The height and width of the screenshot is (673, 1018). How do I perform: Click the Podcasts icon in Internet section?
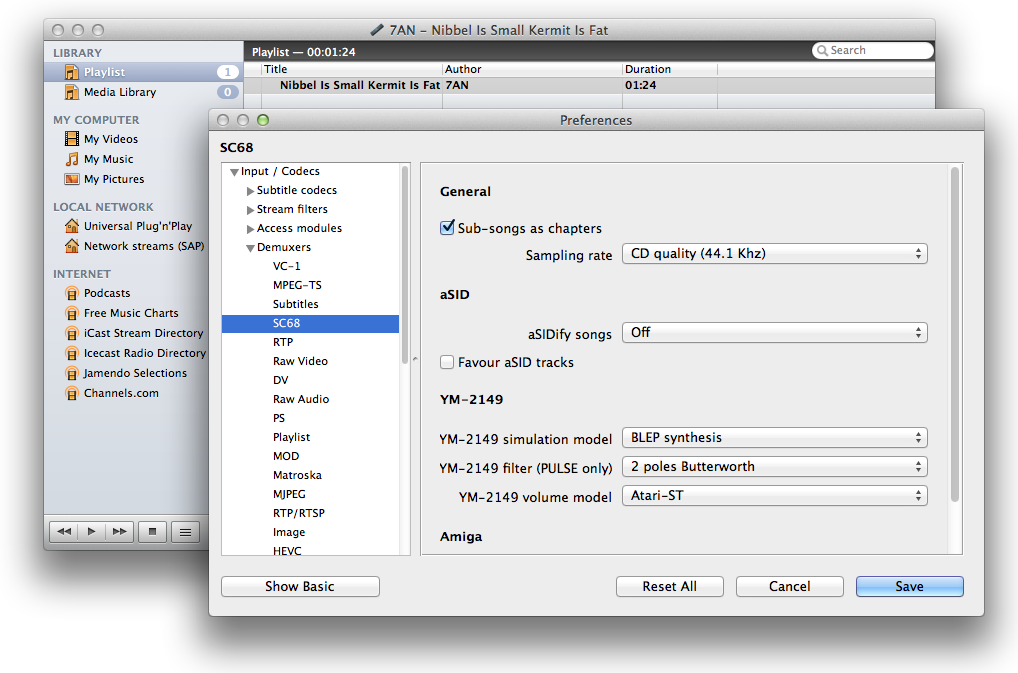[x=72, y=293]
